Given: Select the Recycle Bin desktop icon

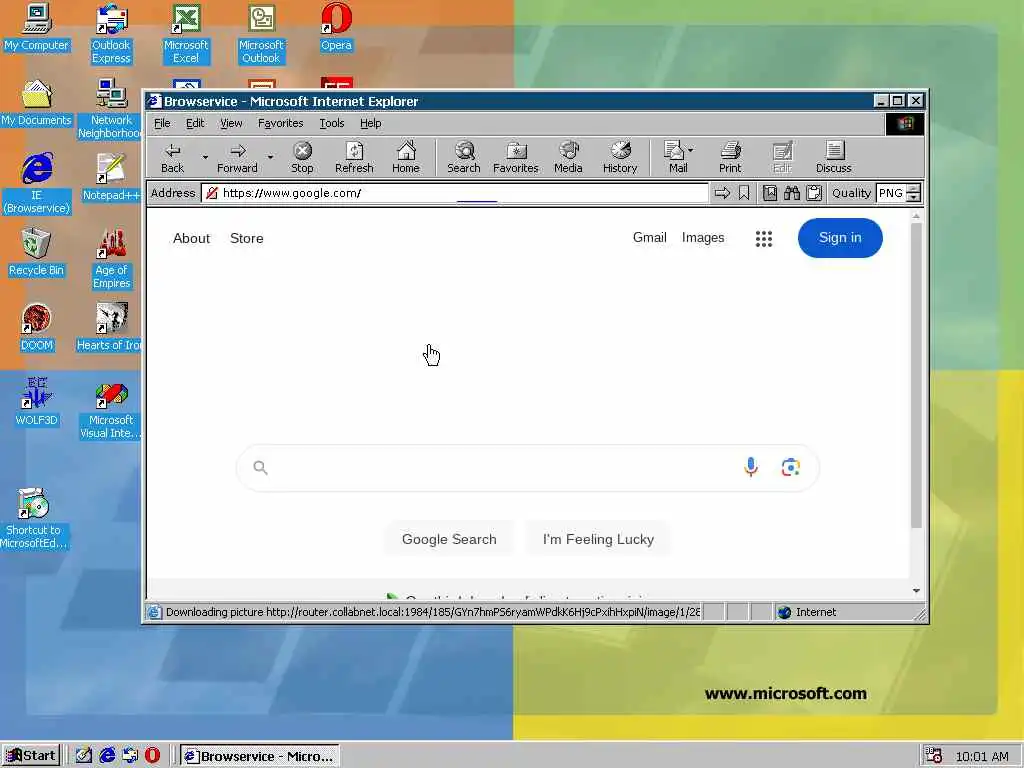Looking at the screenshot, I should (x=37, y=252).
